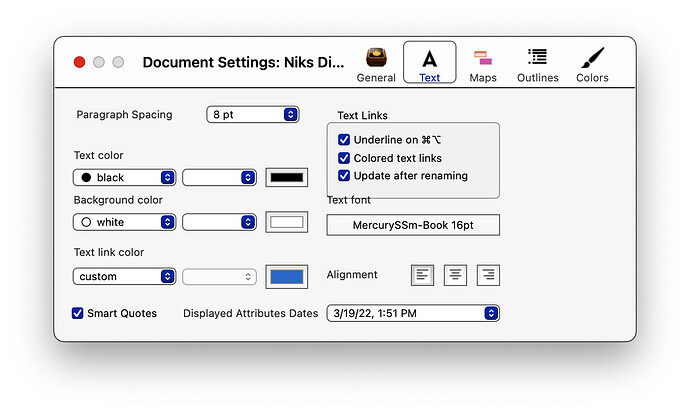Select left text alignment
This screenshot has width=690, height=412.
point(422,275)
